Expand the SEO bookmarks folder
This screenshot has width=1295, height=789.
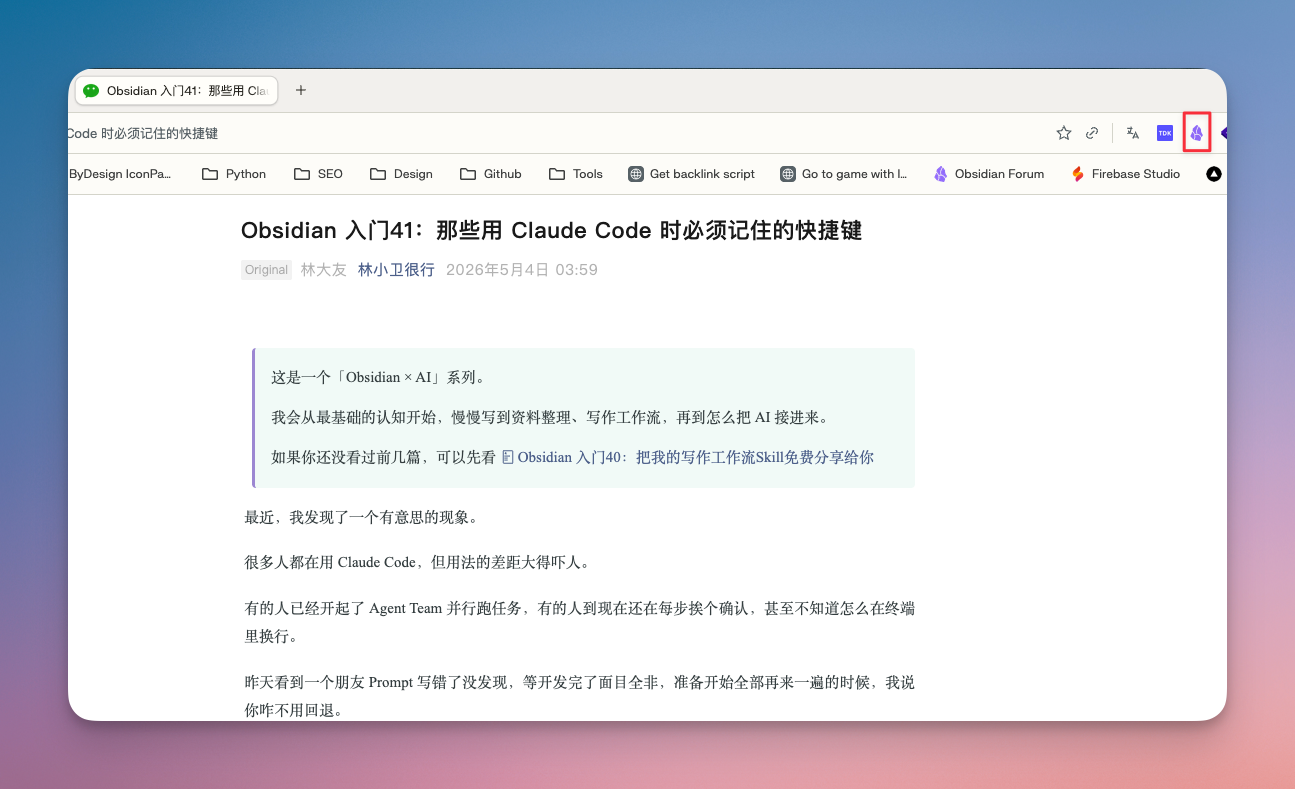(x=318, y=174)
